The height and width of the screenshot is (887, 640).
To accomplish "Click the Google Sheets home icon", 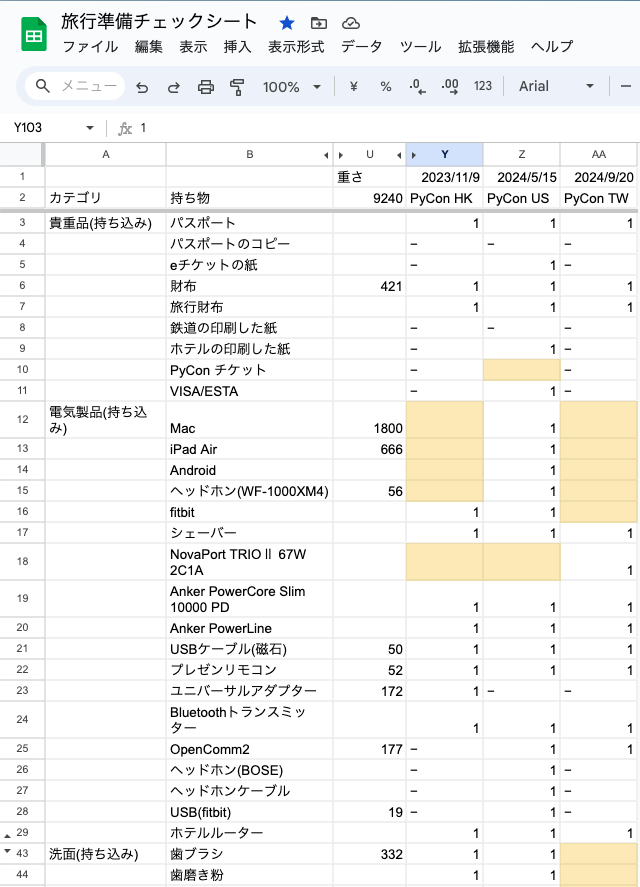I will point(33,34).
